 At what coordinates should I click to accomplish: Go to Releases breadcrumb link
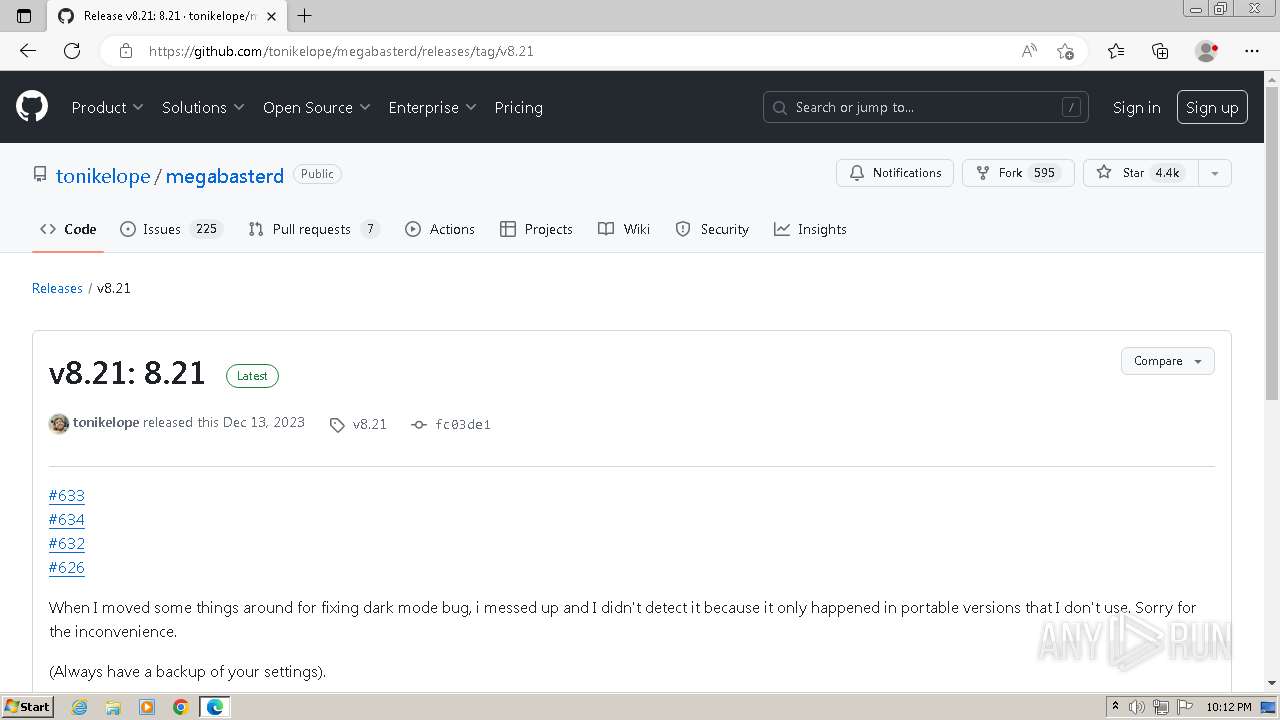tap(57, 288)
